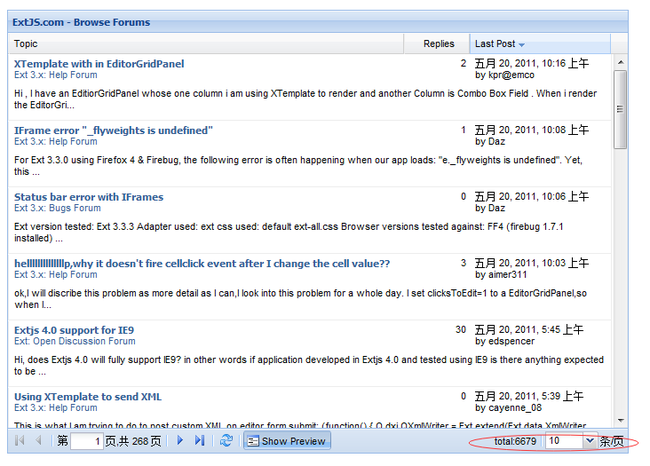650x466 pixels.
Task: Open topic about cellclick event not firing
Action: click(202, 264)
